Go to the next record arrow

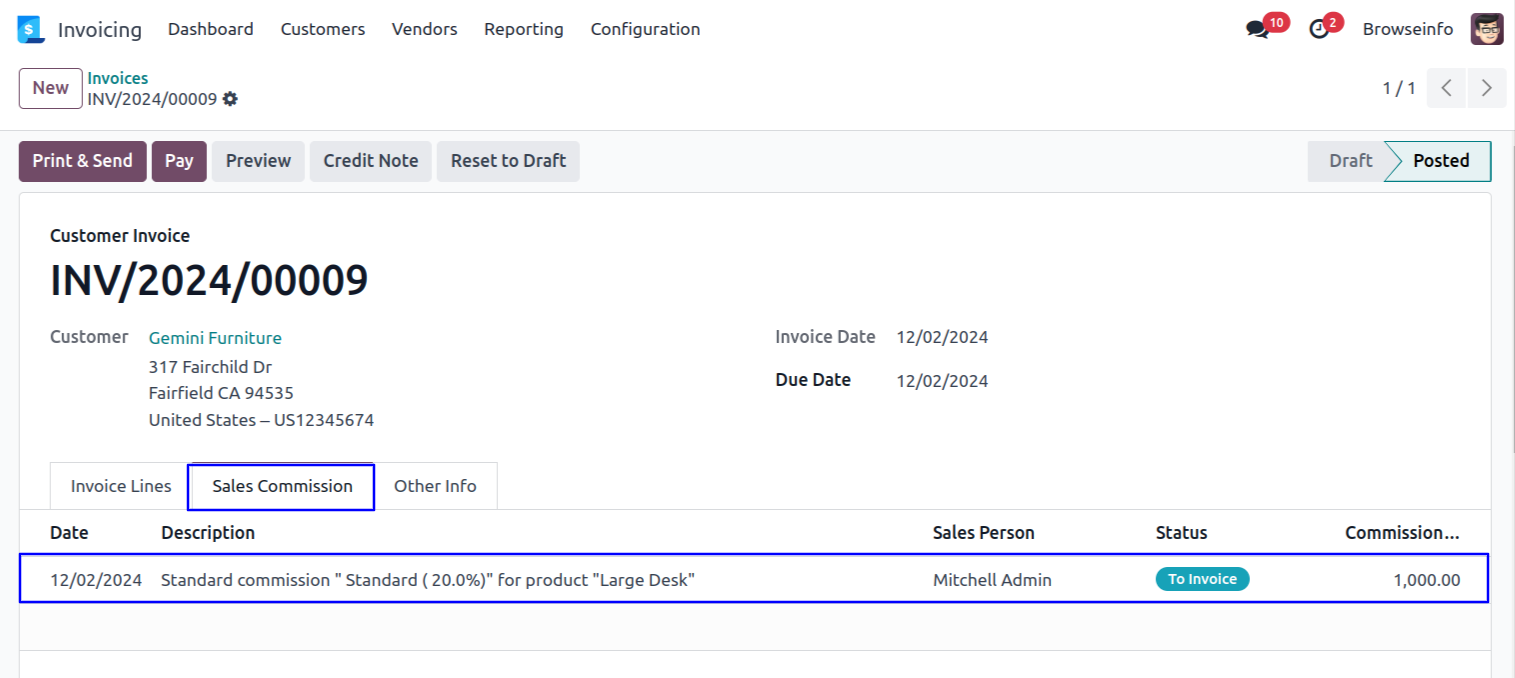point(1486,88)
